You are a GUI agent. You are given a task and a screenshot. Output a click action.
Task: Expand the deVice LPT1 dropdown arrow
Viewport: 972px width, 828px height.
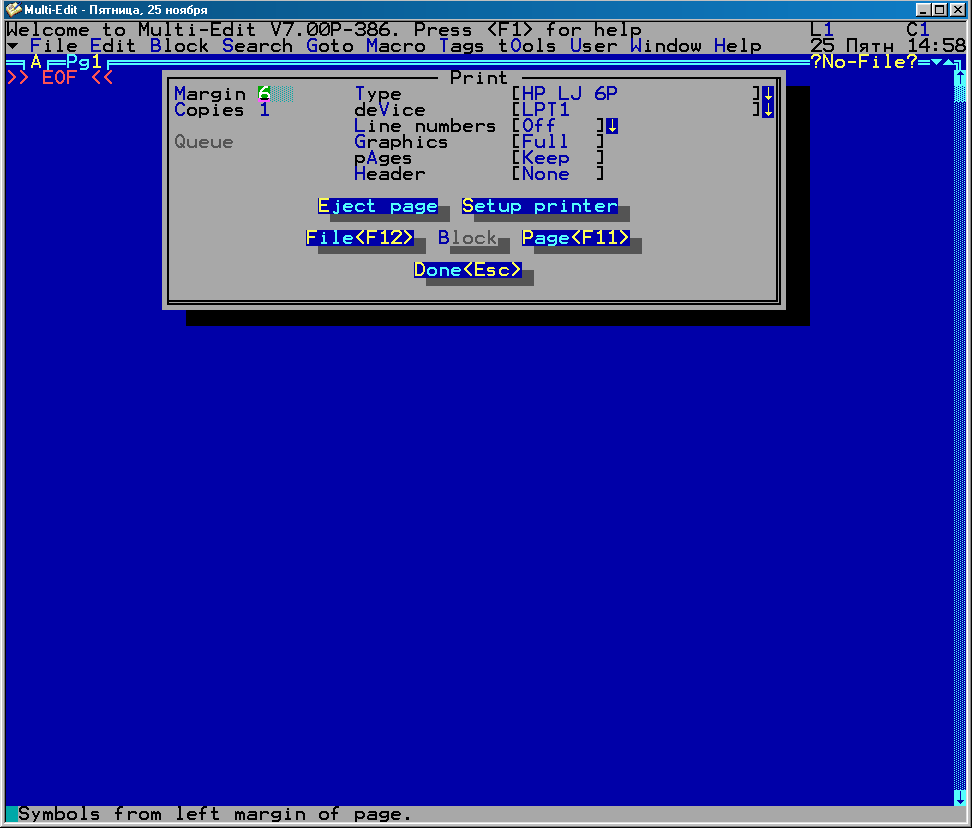tap(768, 110)
